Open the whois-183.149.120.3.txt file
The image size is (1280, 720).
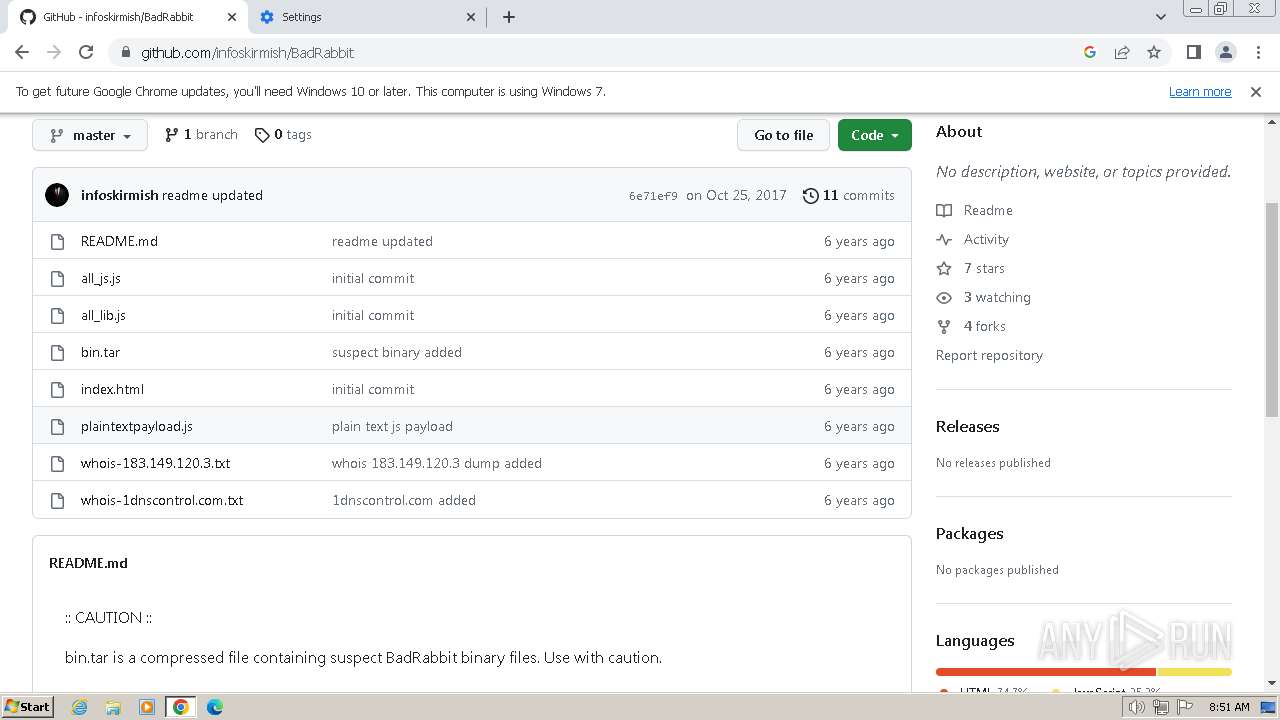pyautogui.click(x=155, y=463)
